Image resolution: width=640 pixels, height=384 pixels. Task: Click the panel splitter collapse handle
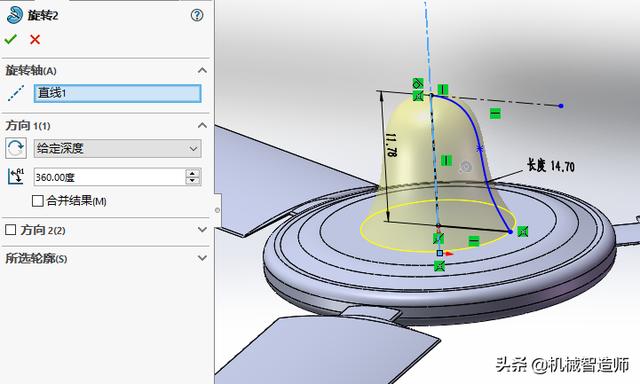[217, 210]
